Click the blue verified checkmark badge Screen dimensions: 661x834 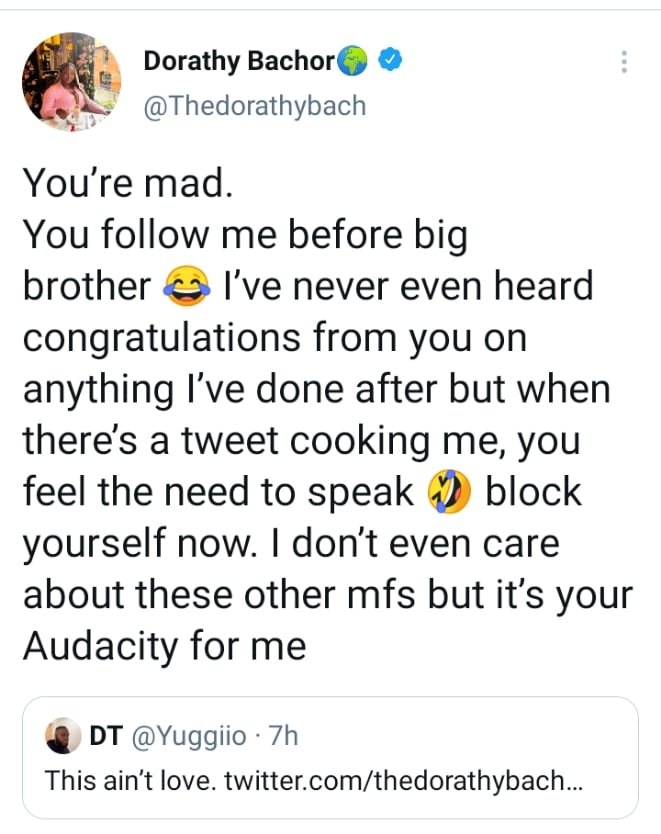click(x=394, y=61)
